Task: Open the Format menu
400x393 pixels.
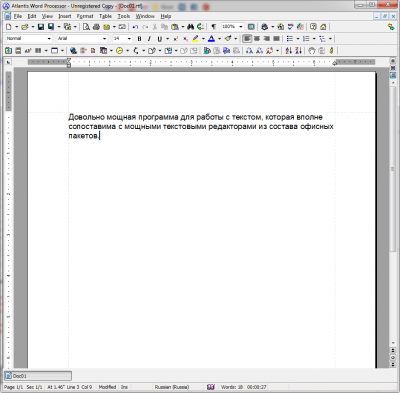Action: (85, 16)
